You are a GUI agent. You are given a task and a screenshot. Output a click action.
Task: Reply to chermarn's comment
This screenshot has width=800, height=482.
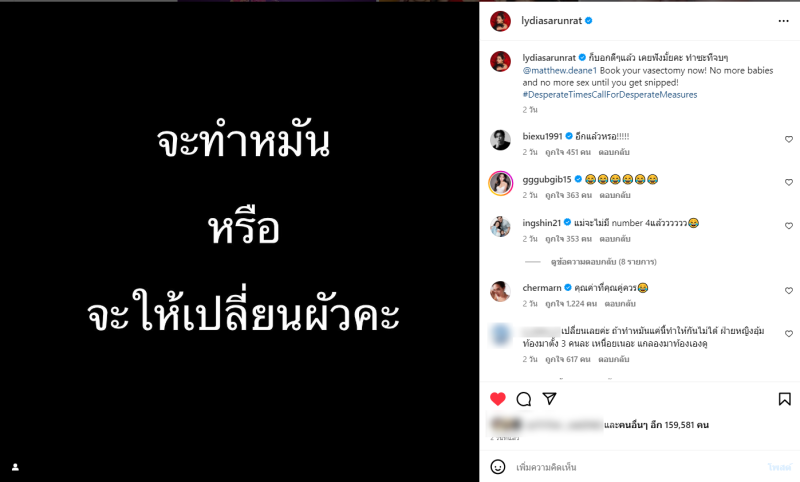point(620,304)
